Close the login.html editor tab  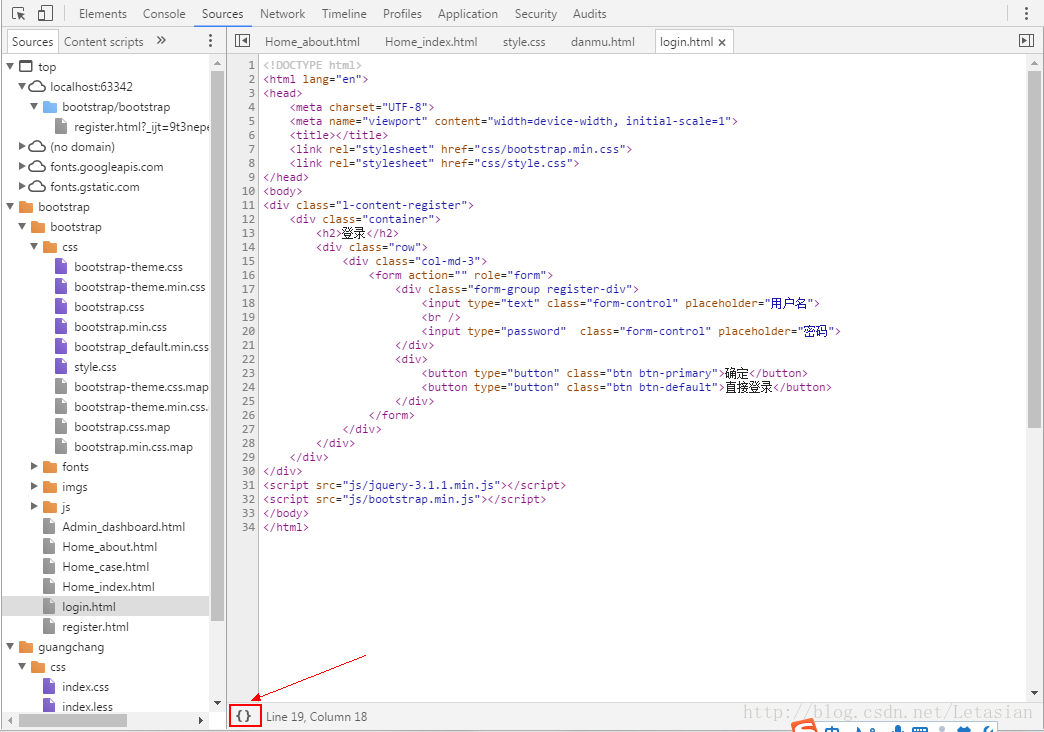(x=722, y=42)
